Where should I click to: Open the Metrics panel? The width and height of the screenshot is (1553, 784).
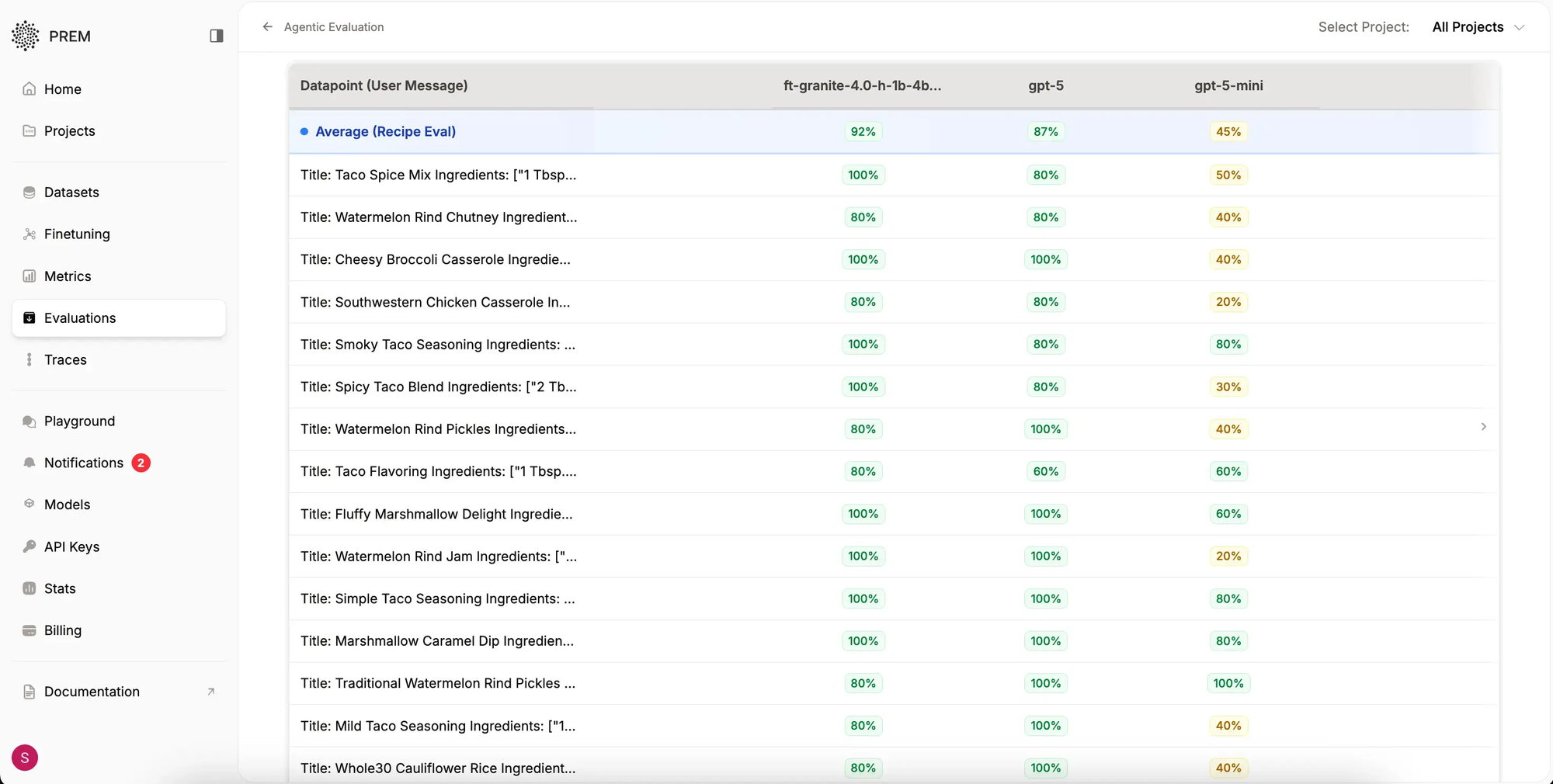click(67, 276)
